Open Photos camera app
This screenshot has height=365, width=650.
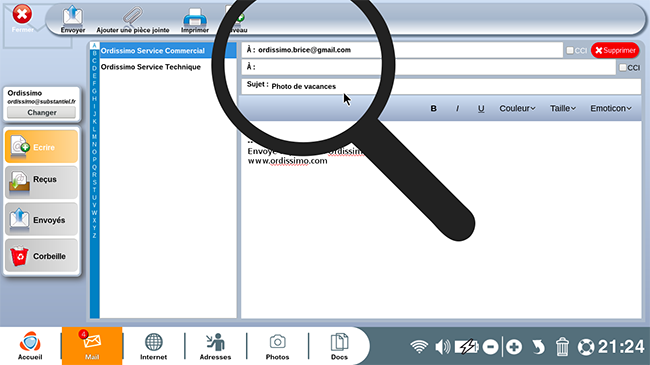coord(277,346)
